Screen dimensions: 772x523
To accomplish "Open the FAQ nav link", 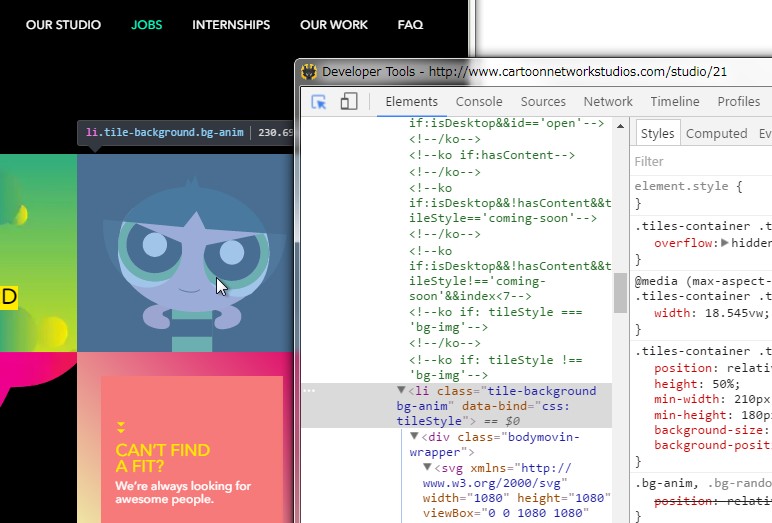I will coord(410,25).
